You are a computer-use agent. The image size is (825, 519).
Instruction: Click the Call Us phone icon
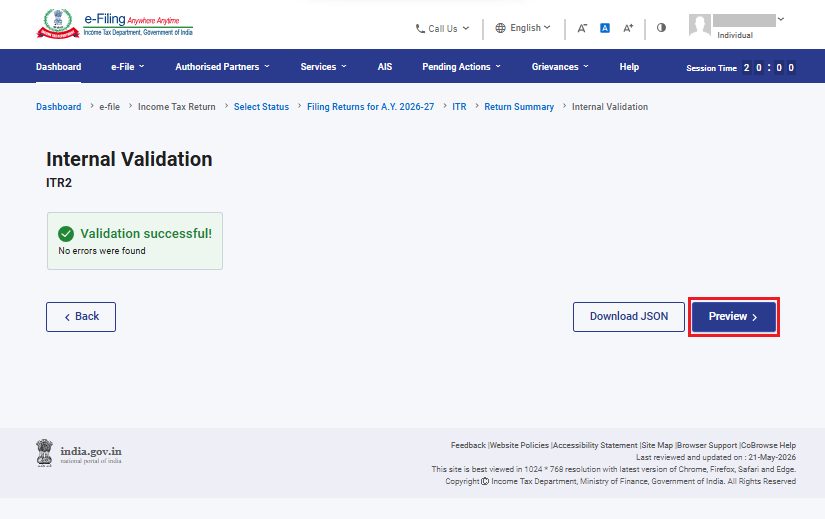(420, 28)
